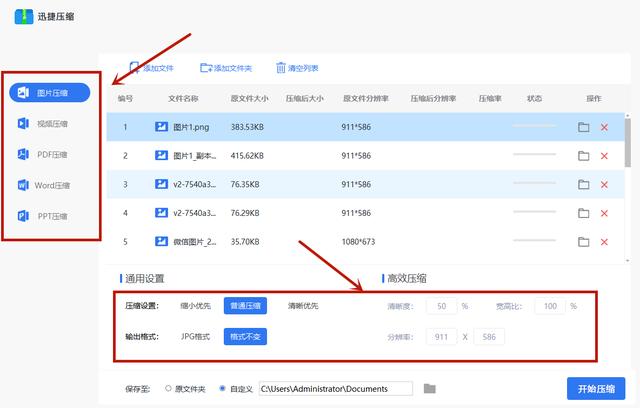
Task: Click the video compression sidebar icon
Action: coord(23,123)
